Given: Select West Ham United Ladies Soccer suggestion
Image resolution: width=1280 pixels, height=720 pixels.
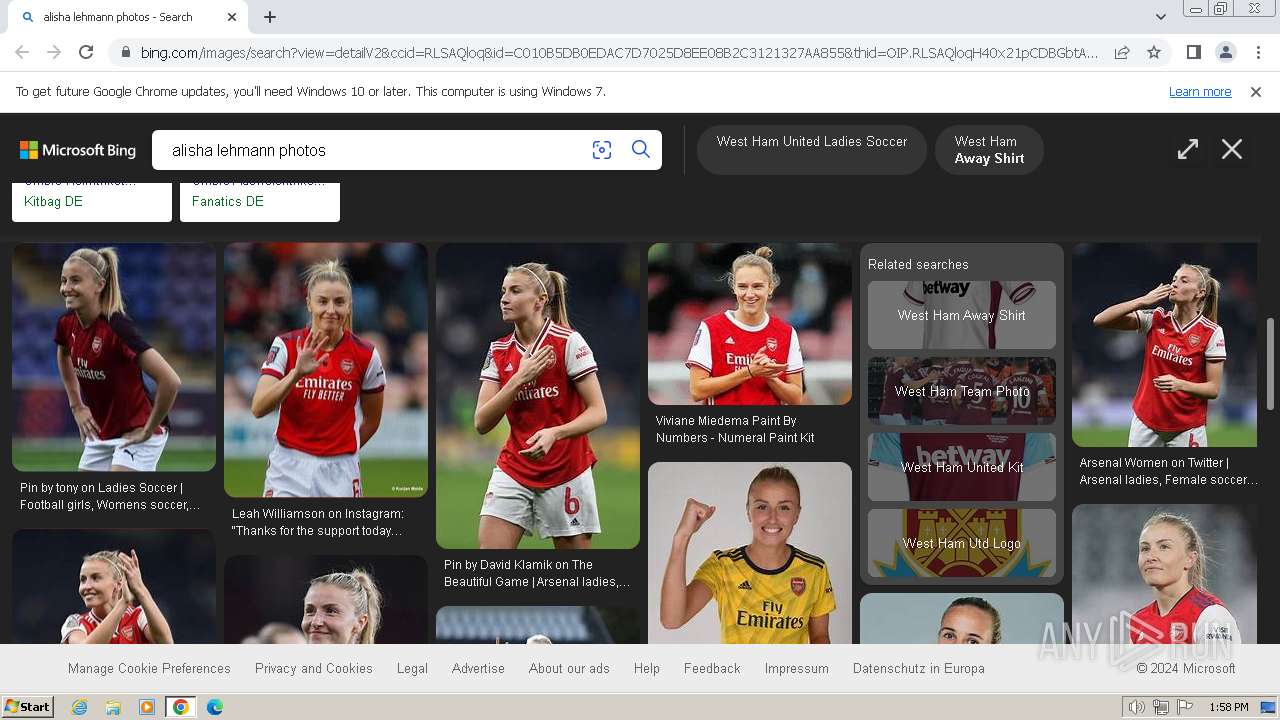Looking at the screenshot, I should (812, 150).
